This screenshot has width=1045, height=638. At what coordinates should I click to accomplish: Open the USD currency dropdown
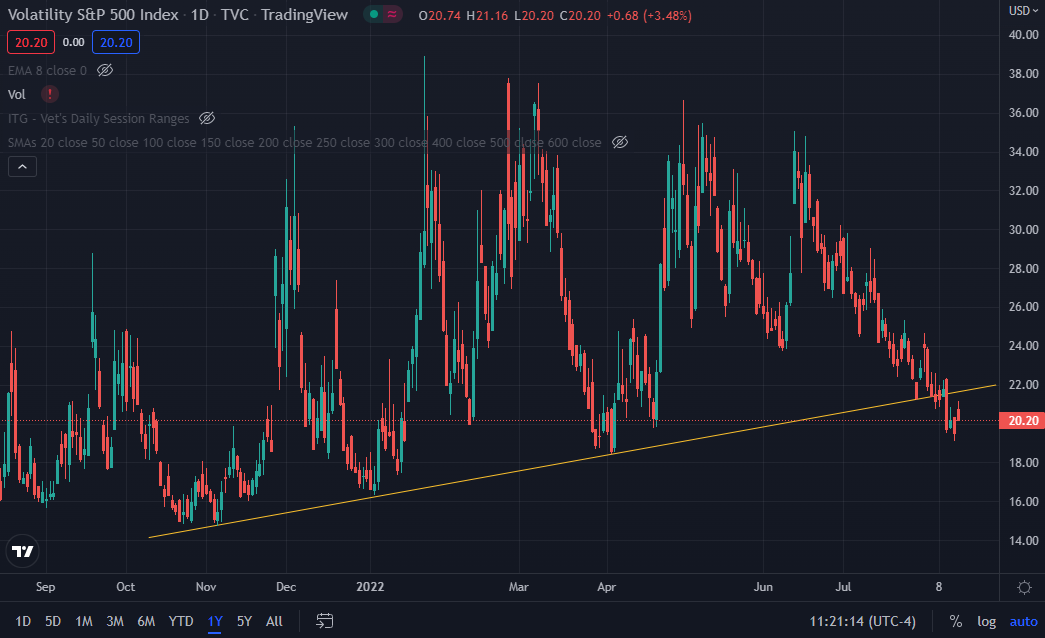1022,11
